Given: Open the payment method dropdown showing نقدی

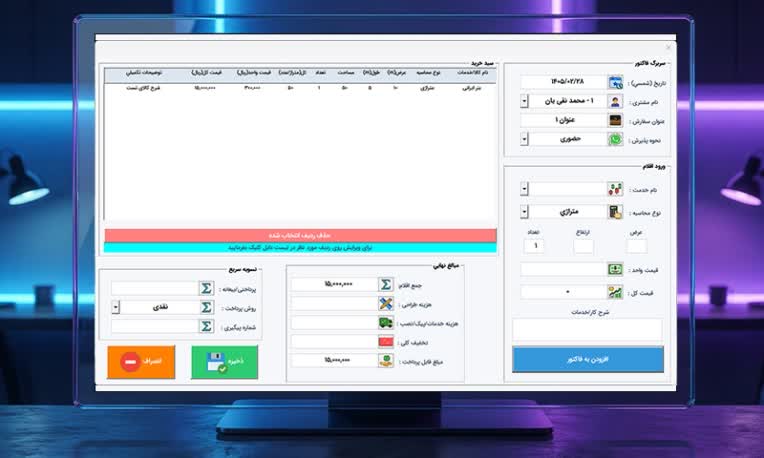Looking at the screenshot, I should 115,307.
